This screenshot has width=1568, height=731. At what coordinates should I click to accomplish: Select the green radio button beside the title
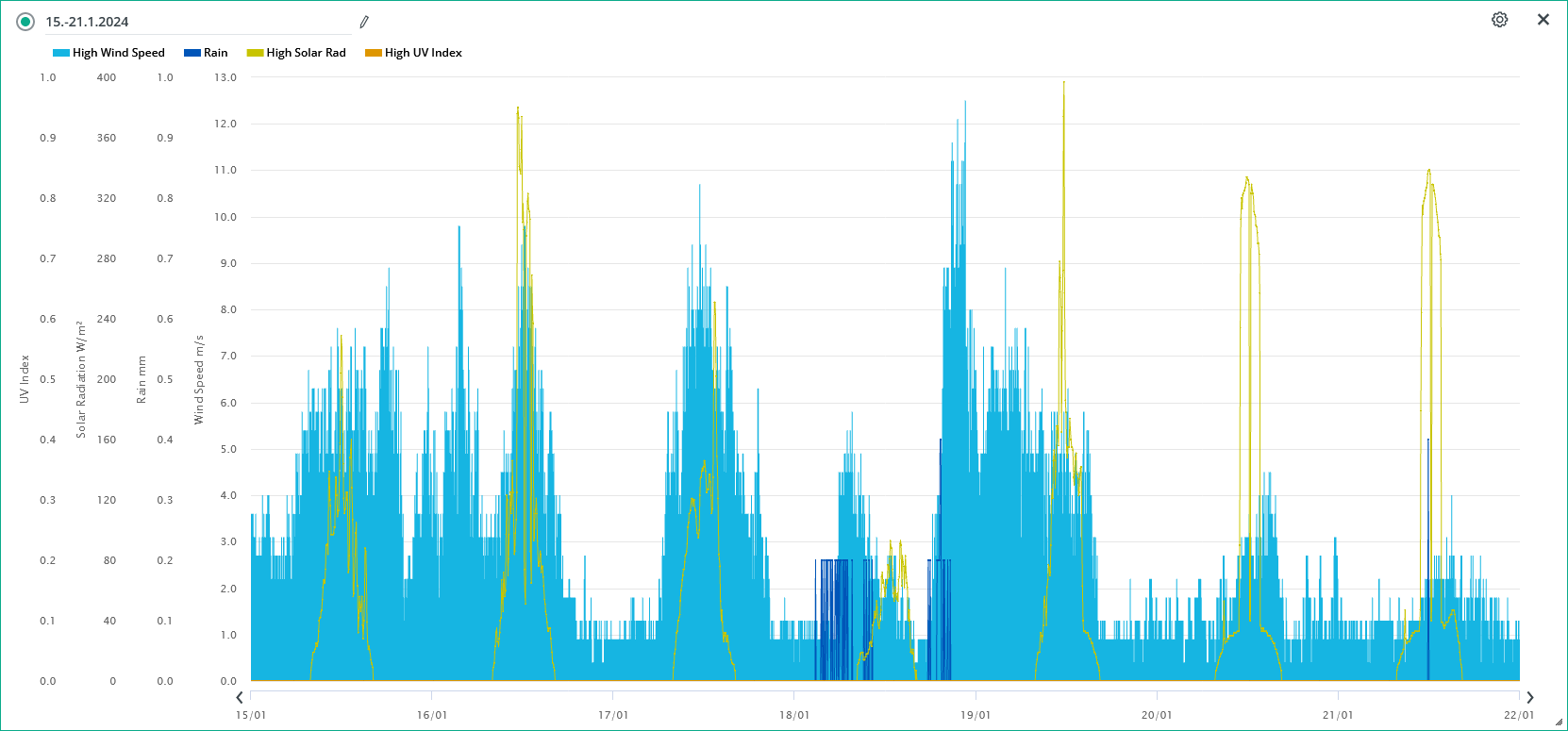(x=25, y=22)
